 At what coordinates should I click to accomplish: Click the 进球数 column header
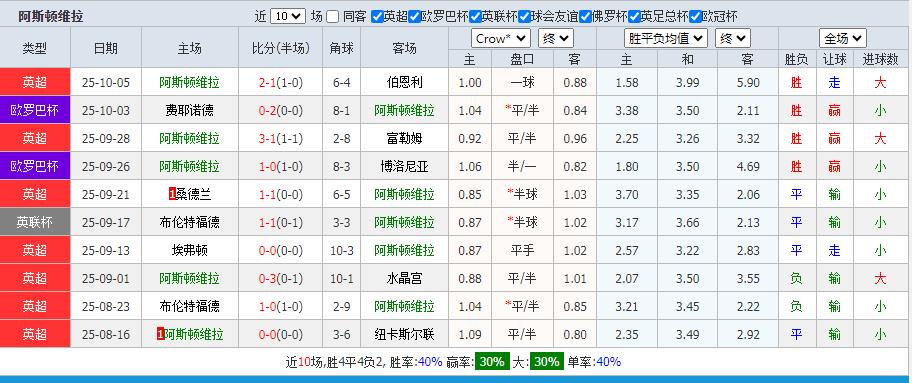tap(880, 59)
